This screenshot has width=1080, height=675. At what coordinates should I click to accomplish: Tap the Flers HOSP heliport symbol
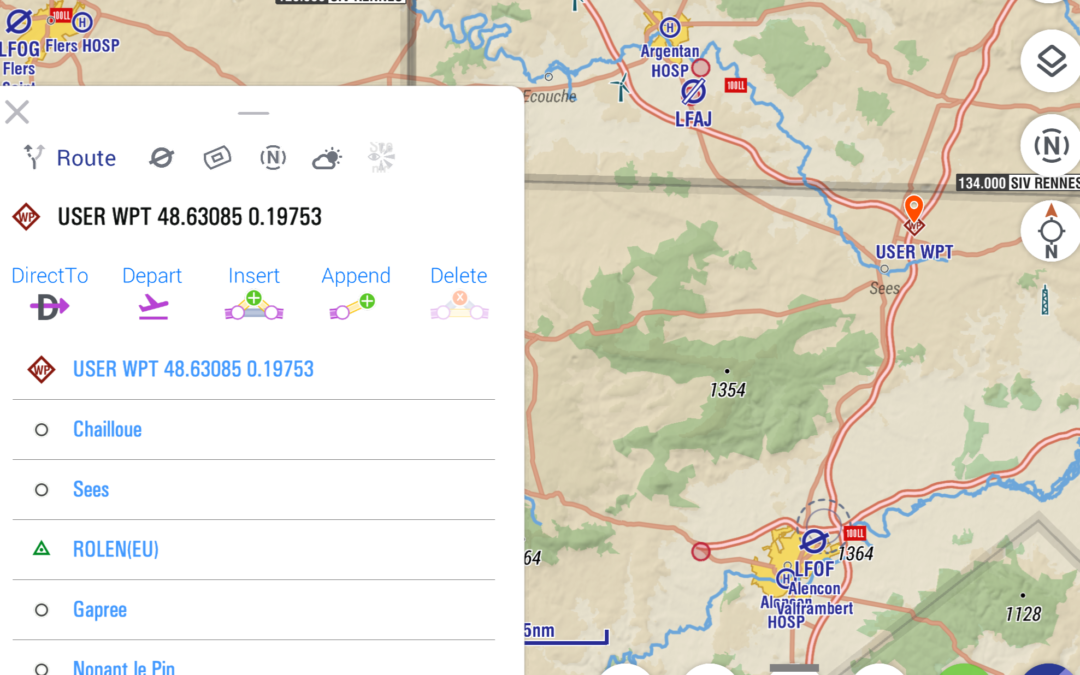pos(82,23)
